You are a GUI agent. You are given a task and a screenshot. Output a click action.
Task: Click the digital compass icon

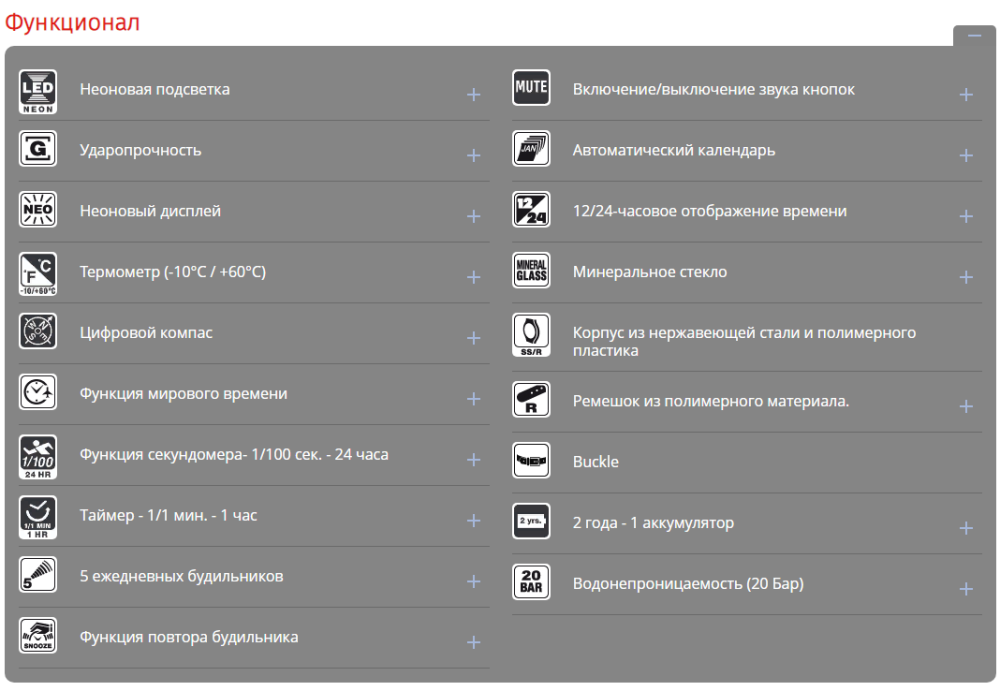[x=38, y=333]
